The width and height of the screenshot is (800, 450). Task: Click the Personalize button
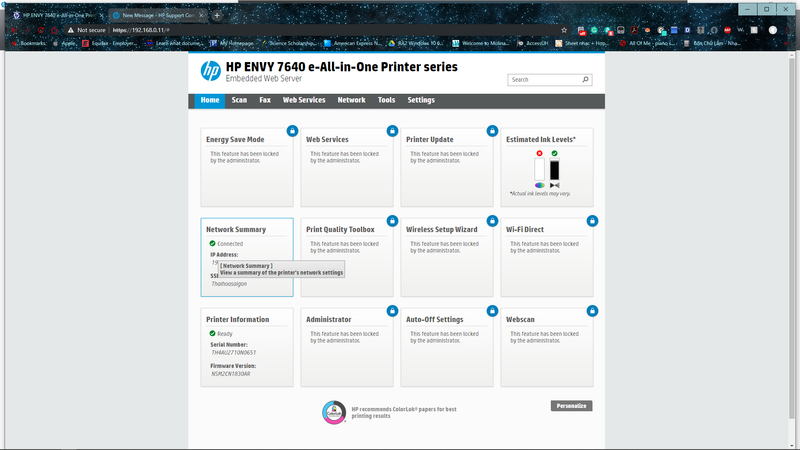pos(571,406)
